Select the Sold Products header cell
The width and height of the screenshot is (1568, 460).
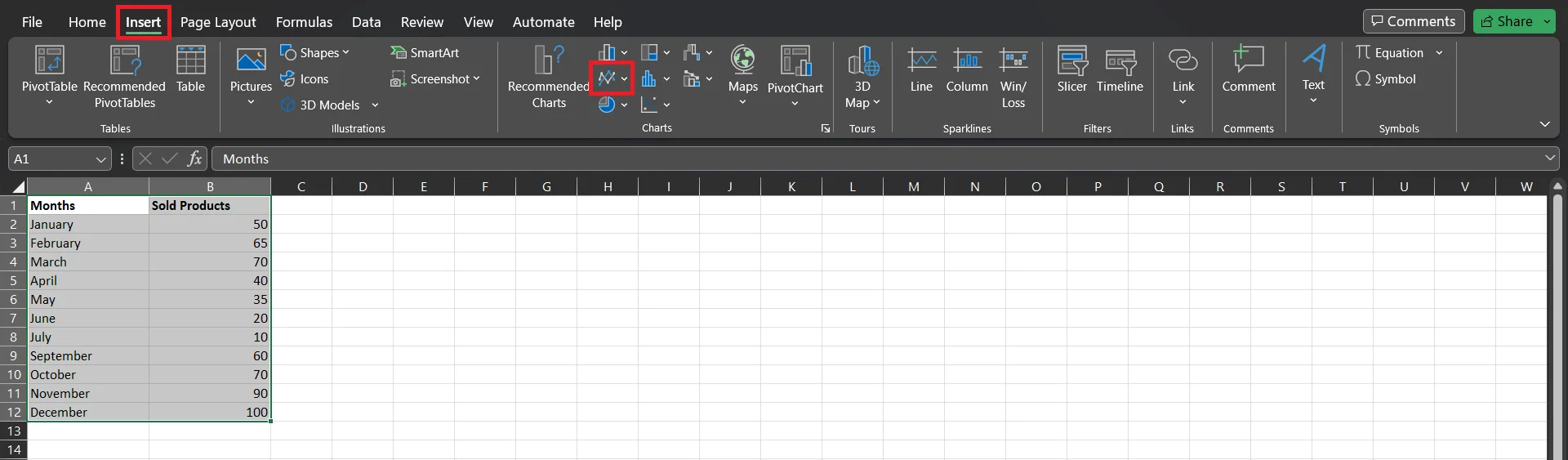tap(210, 206)
